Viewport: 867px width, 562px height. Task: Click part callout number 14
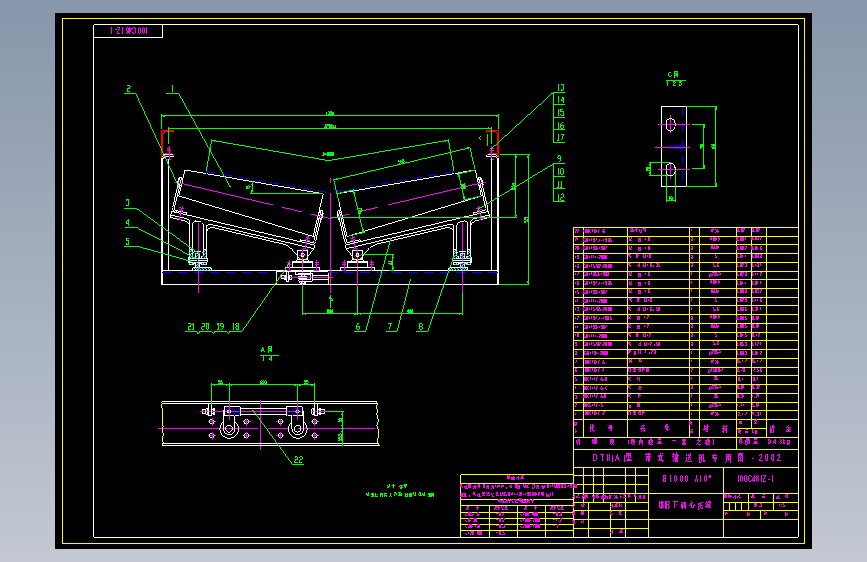point(560,100)
